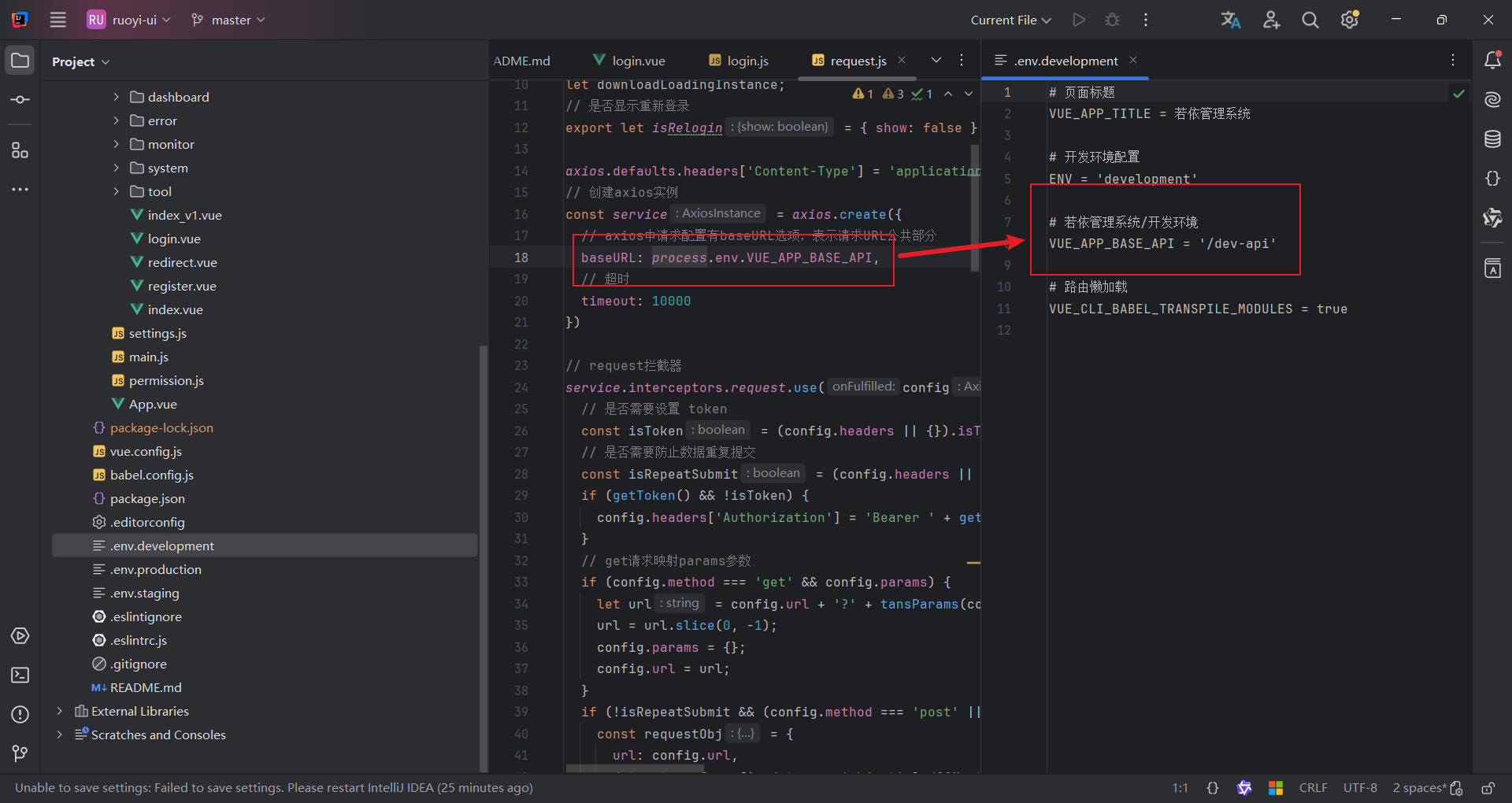Viewport: 1512px width, 803px height.
Task: Open the Git tool window
Action: [20, 753]
